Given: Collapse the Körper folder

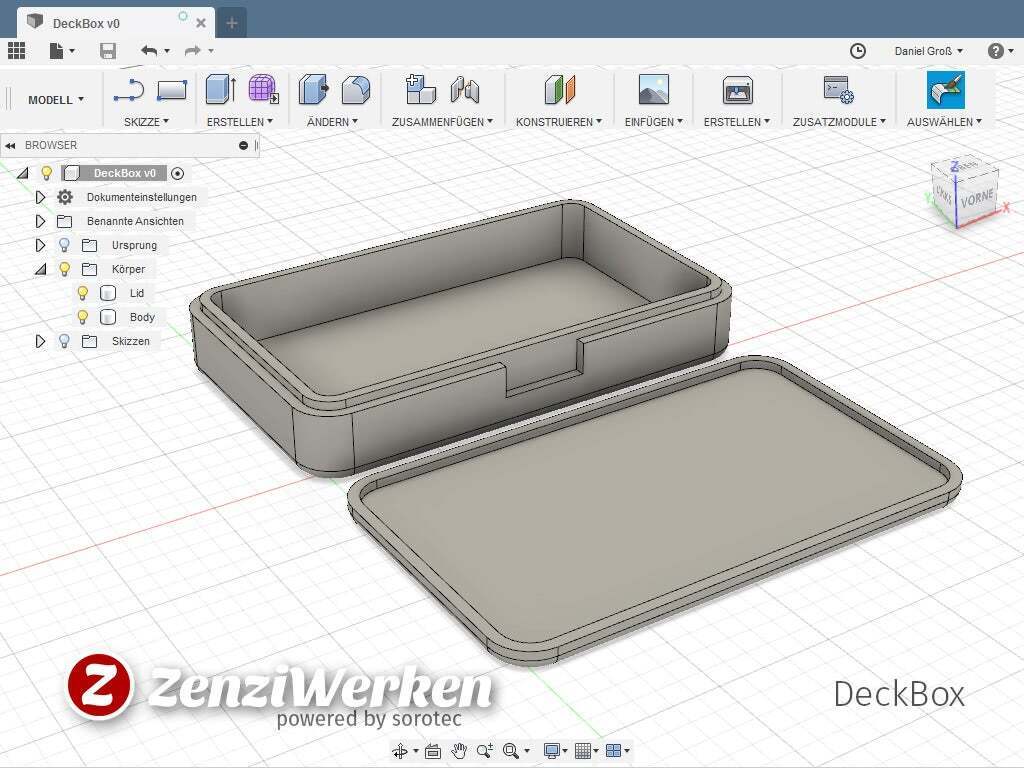Looking at the screenshot, I should (40, 268).
